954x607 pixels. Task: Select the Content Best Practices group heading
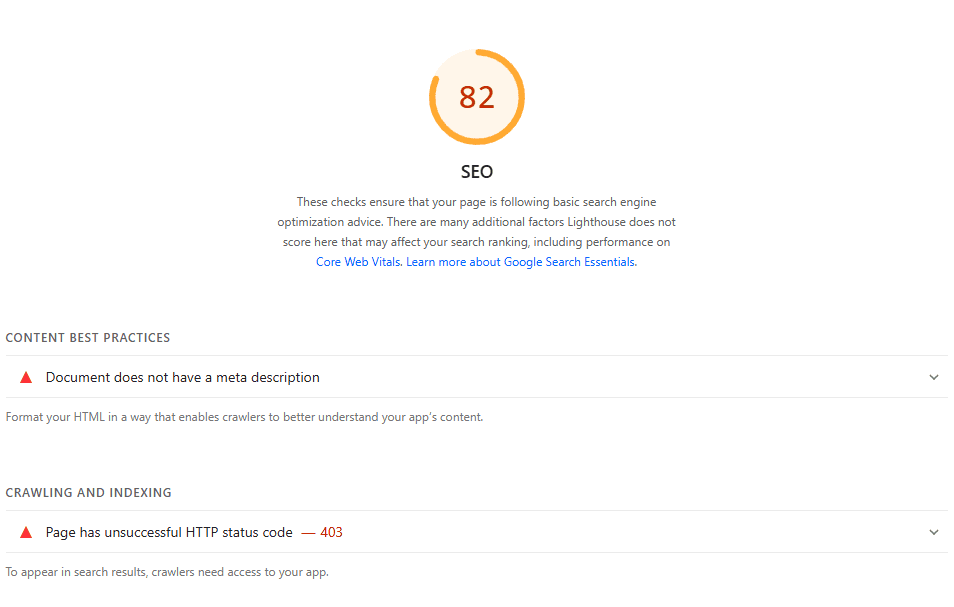pyautogui.click(x=88, y=338)
